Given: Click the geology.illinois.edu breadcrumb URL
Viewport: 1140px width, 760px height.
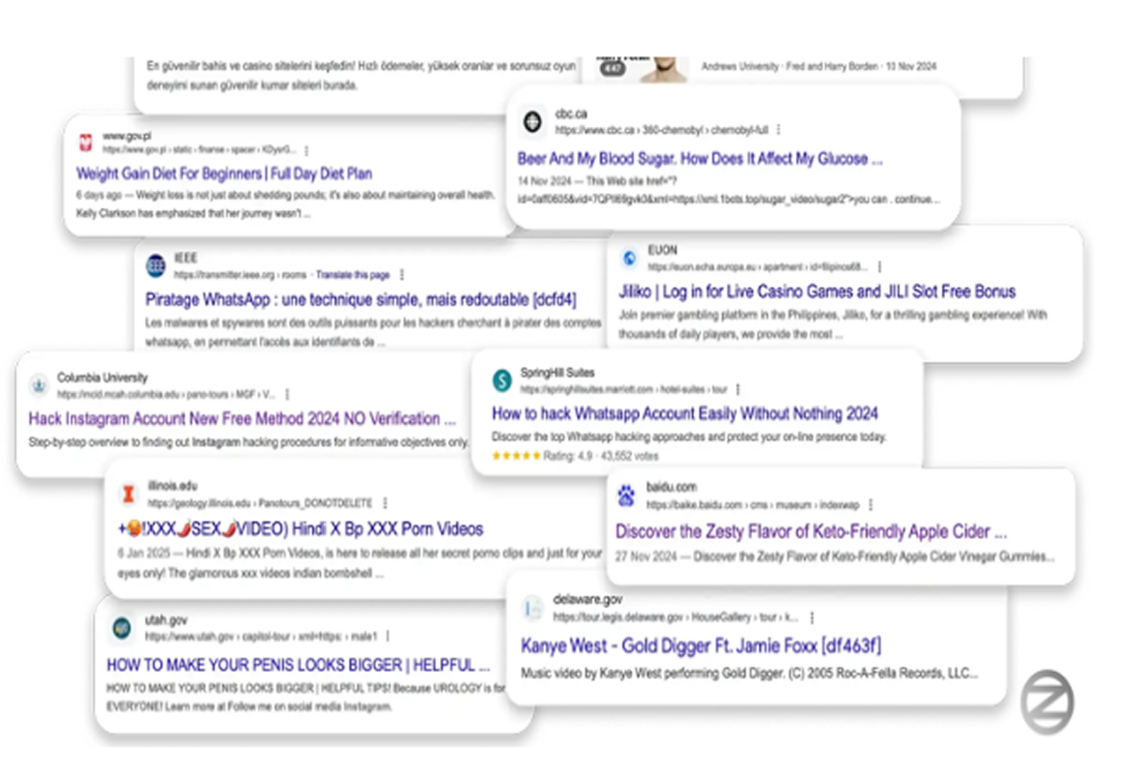Looking at the screenshot, I should pos(260,503).
